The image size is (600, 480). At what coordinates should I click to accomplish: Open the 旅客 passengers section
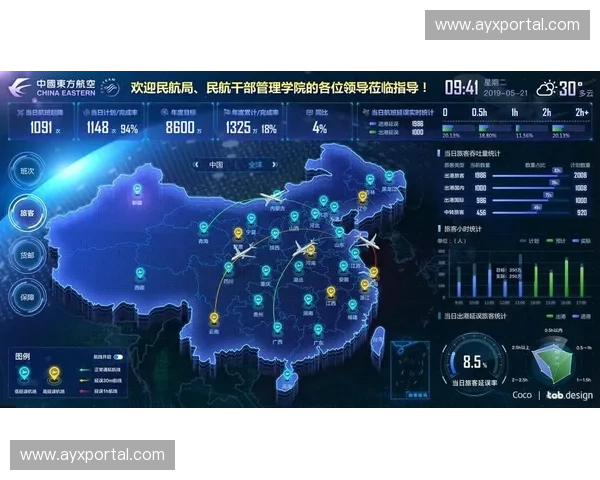27,213
